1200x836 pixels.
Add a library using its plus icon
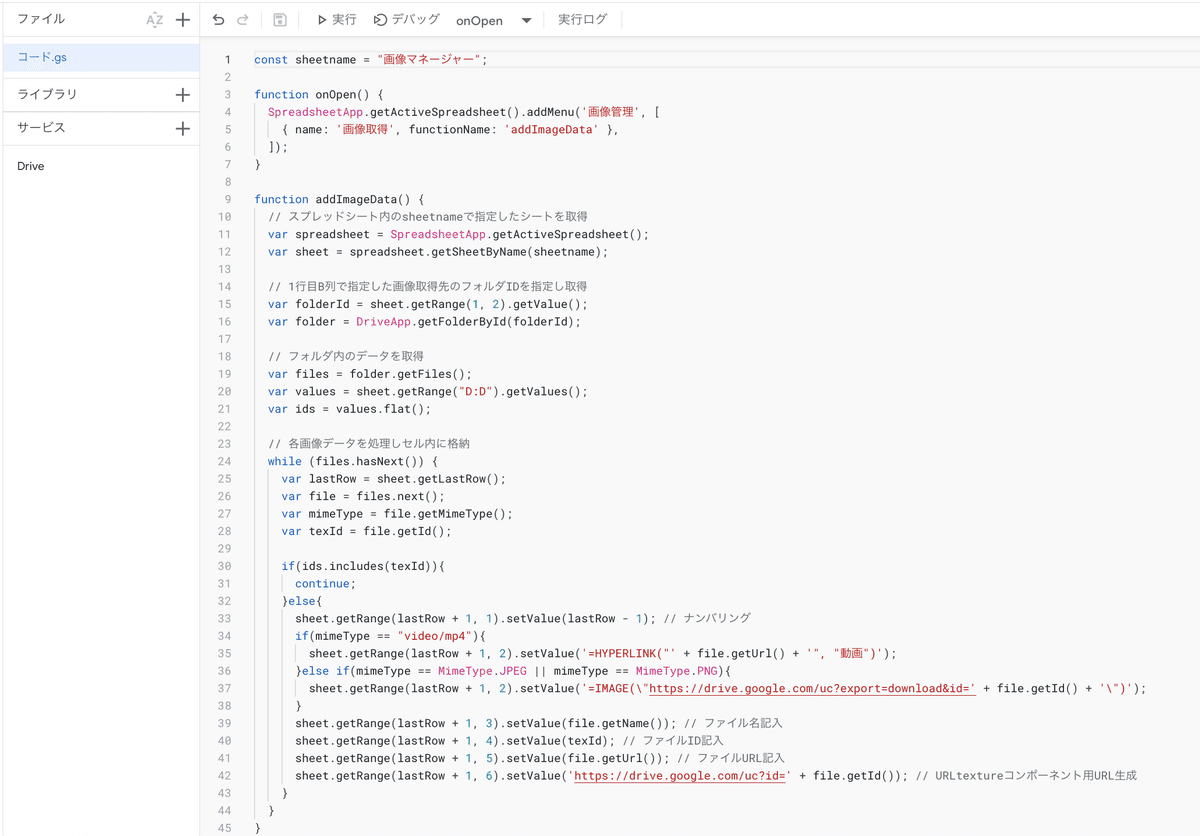(182, 95)
